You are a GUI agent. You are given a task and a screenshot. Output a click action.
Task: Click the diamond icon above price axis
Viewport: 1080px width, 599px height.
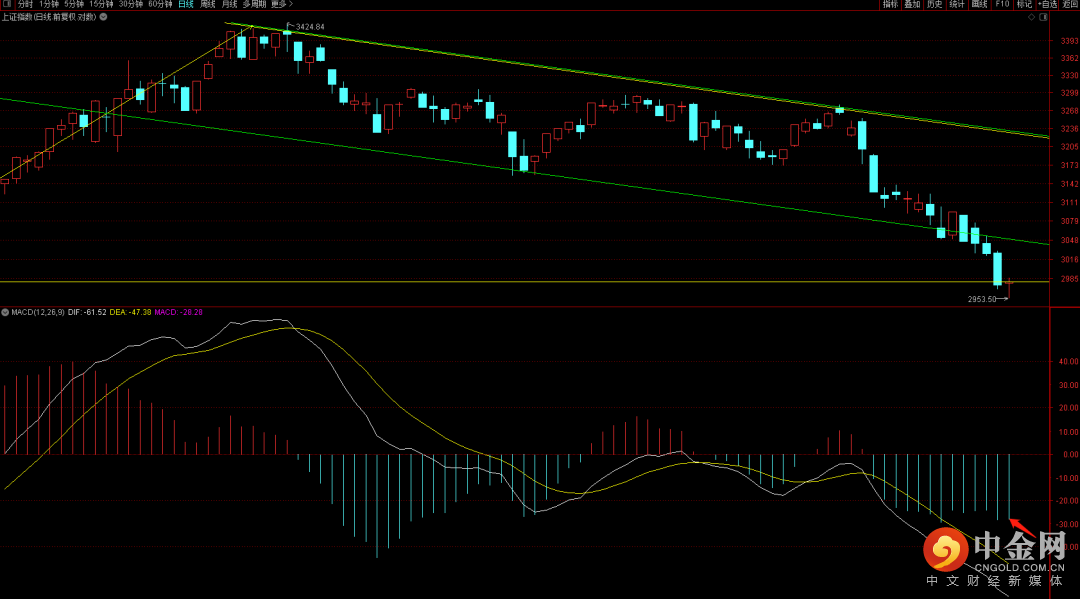click(1032, 17)
